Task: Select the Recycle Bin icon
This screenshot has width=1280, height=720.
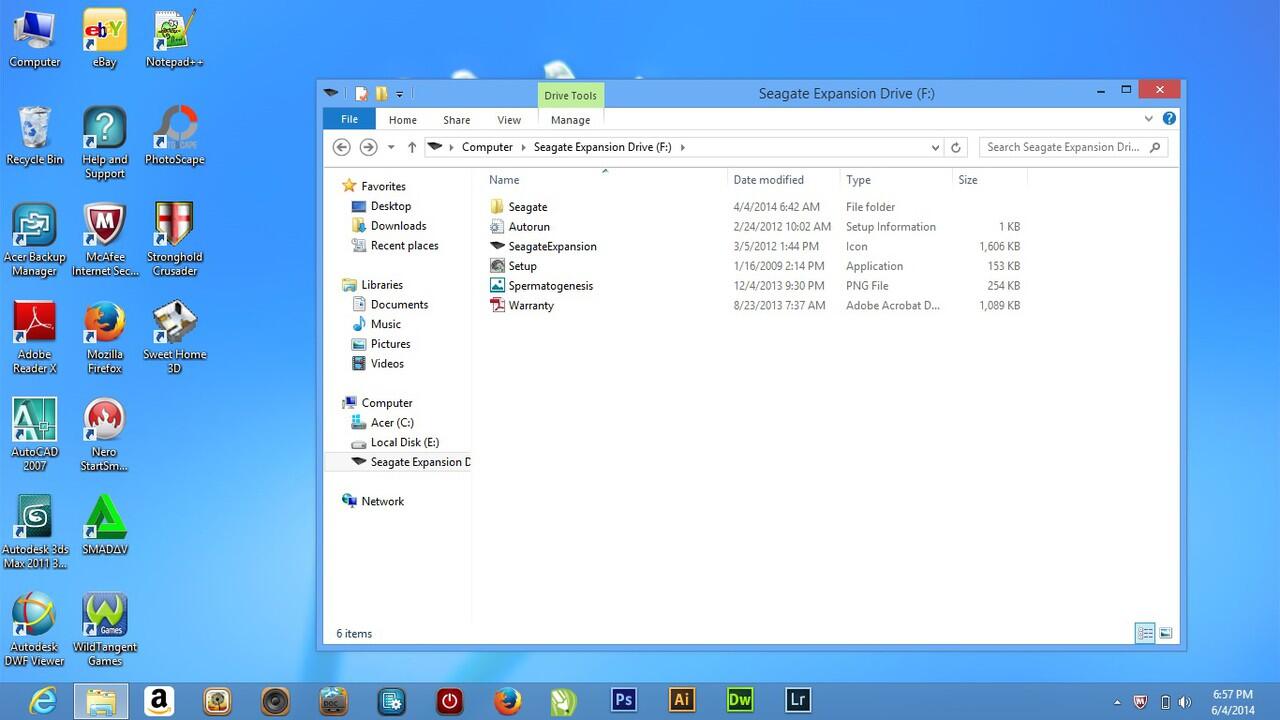Action: click(x=34, y=135)
